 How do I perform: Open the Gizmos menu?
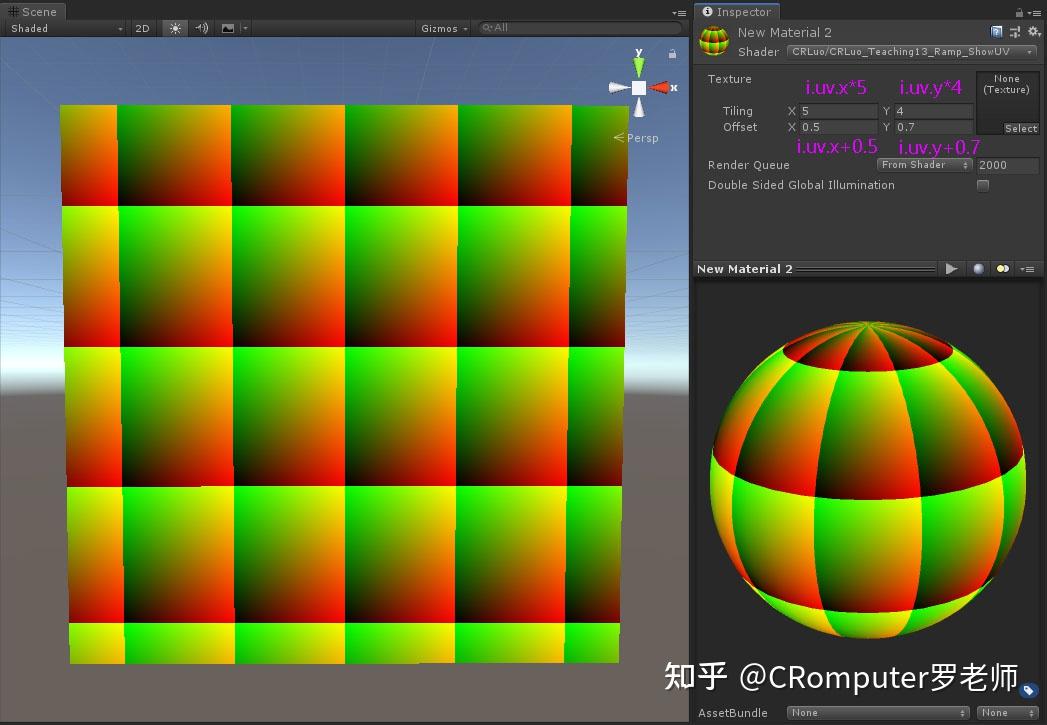click(444, 28)
